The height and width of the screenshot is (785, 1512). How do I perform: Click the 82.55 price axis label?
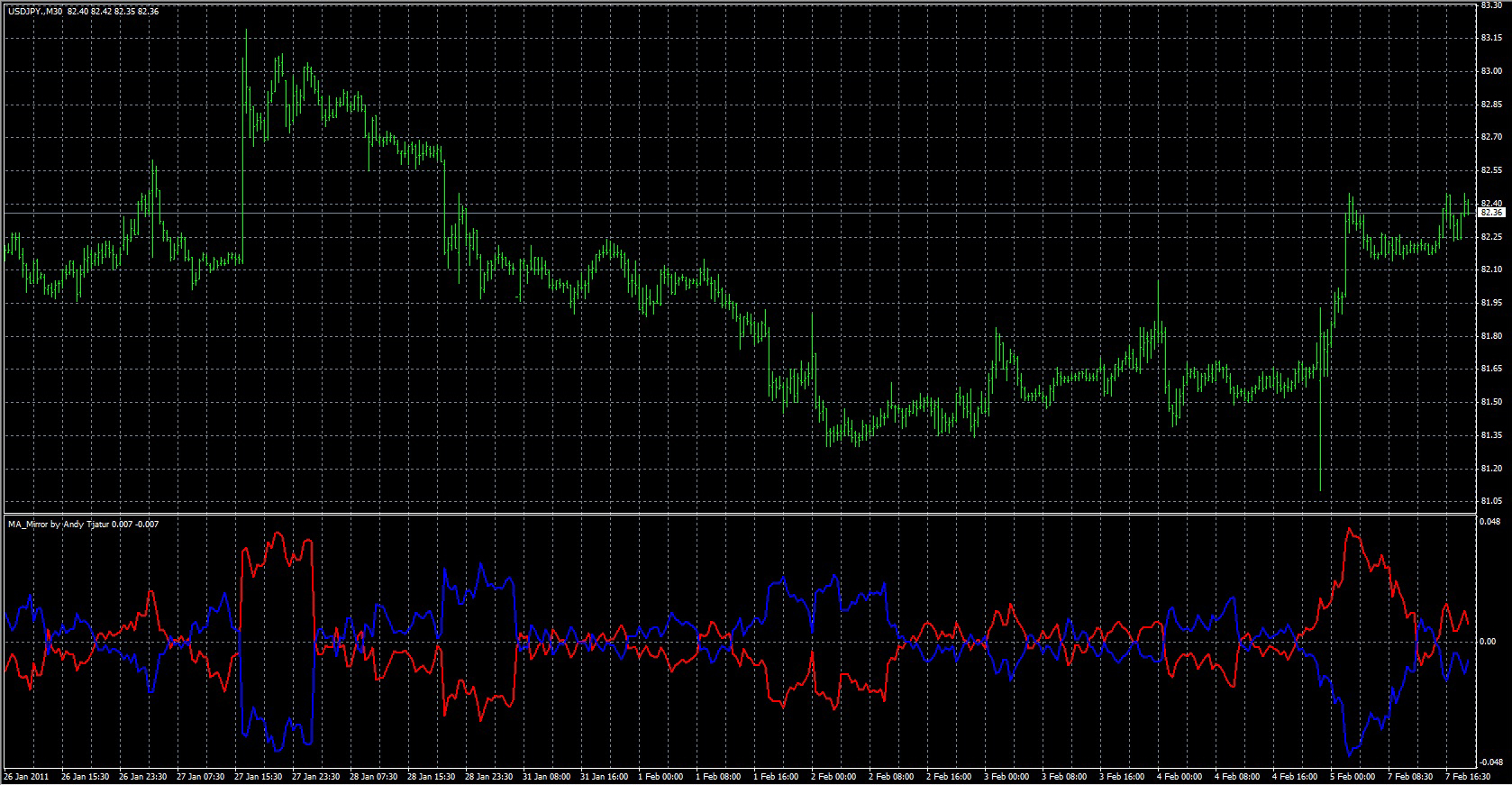tap(1491, 170)
